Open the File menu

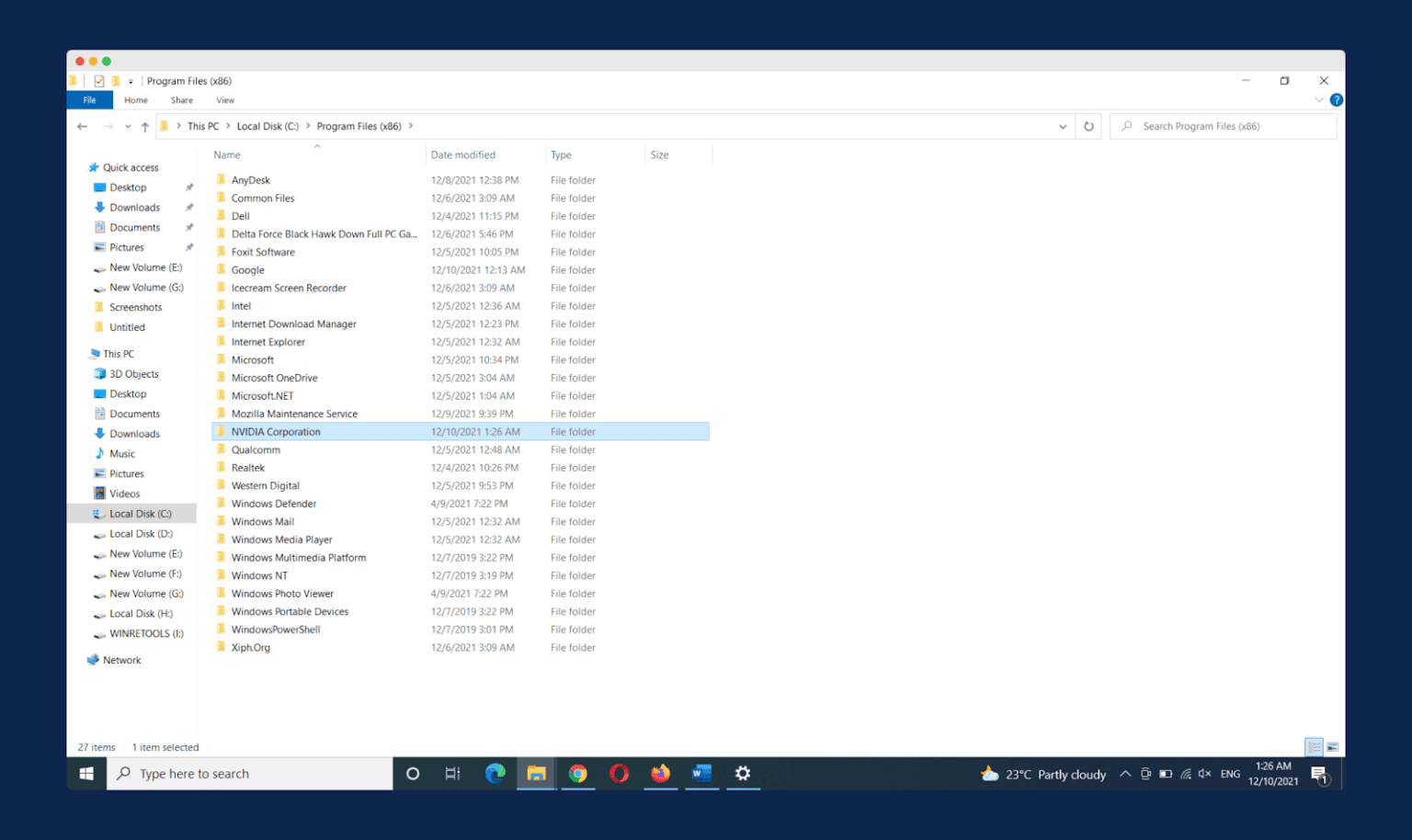click(89, 100)
